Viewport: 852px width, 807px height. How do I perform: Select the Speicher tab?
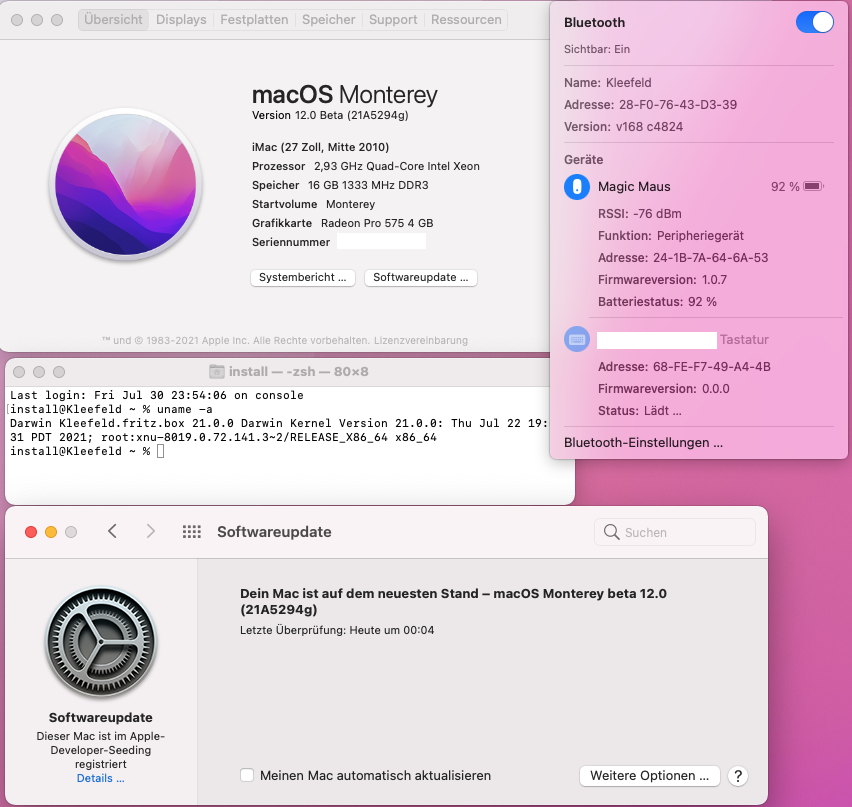328,20
